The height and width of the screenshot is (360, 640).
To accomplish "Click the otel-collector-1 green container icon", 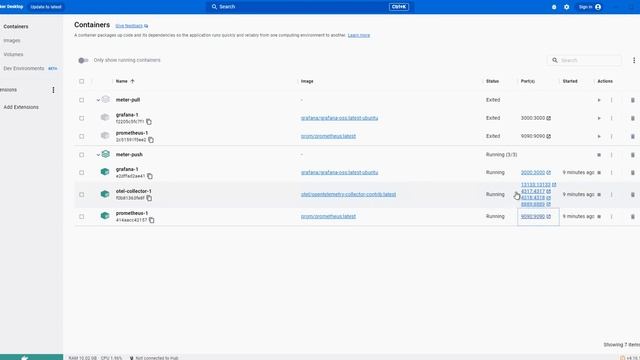I will (105, 194).
